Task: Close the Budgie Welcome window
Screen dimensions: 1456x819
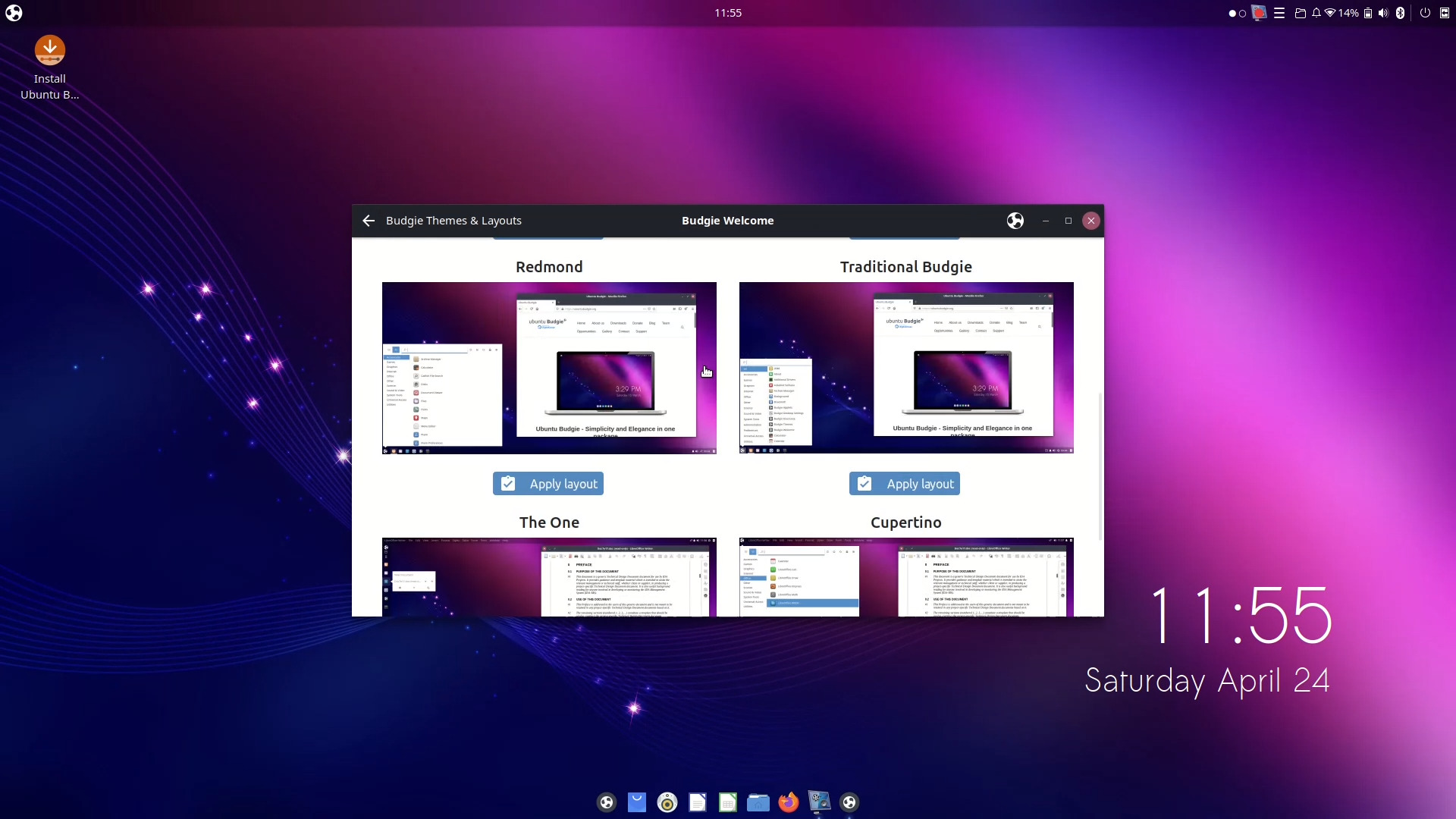Action: (x=1091, y=221)
